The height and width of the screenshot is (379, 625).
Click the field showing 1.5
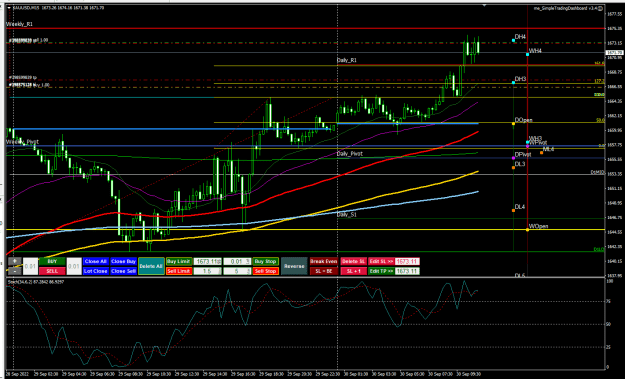point(208,271)
